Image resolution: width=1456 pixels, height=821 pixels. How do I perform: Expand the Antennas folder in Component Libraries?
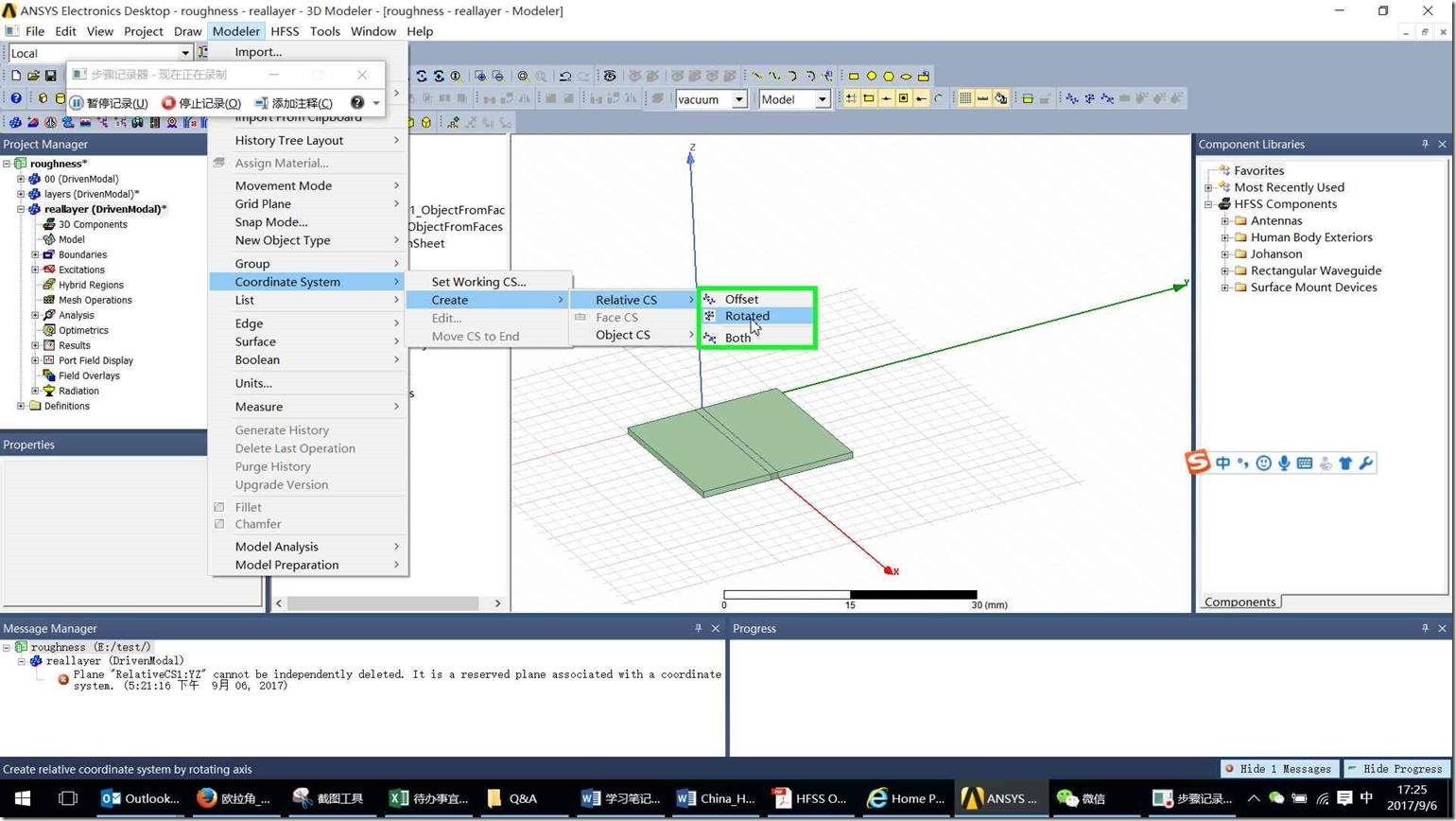point(1225,221)
